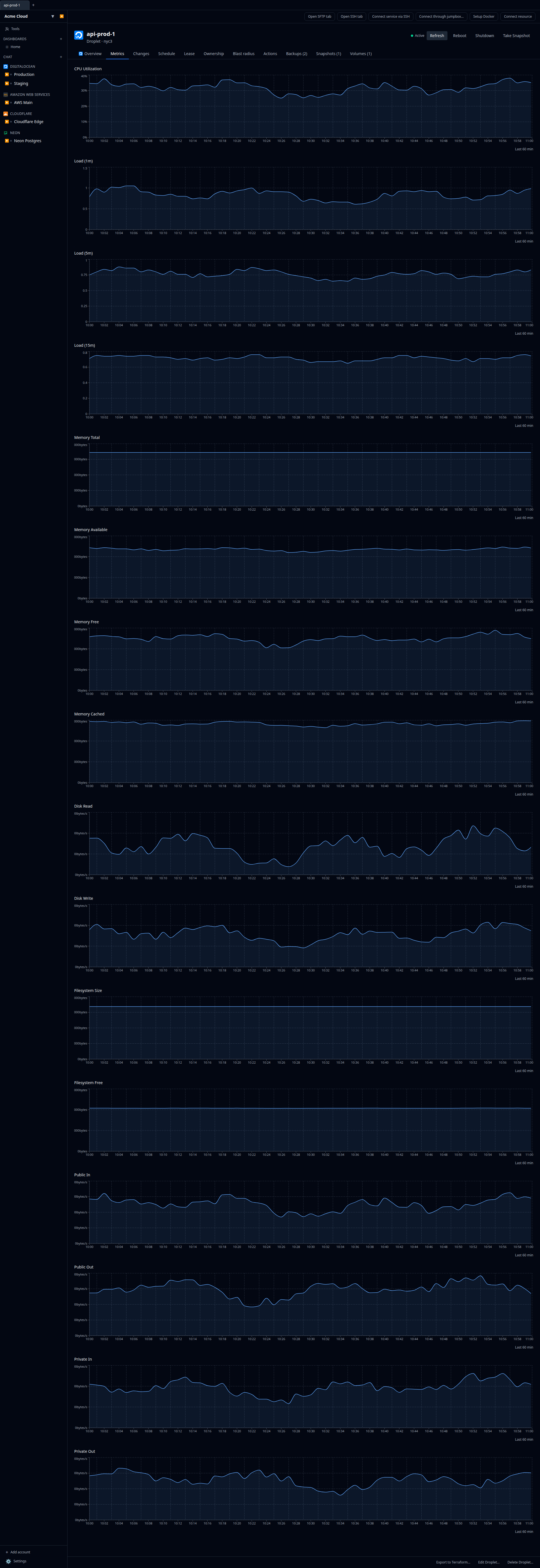Shutdown the api-prod-1 droplet
The height and width of the screenshot is (1568, 540).
pos(485,36)
